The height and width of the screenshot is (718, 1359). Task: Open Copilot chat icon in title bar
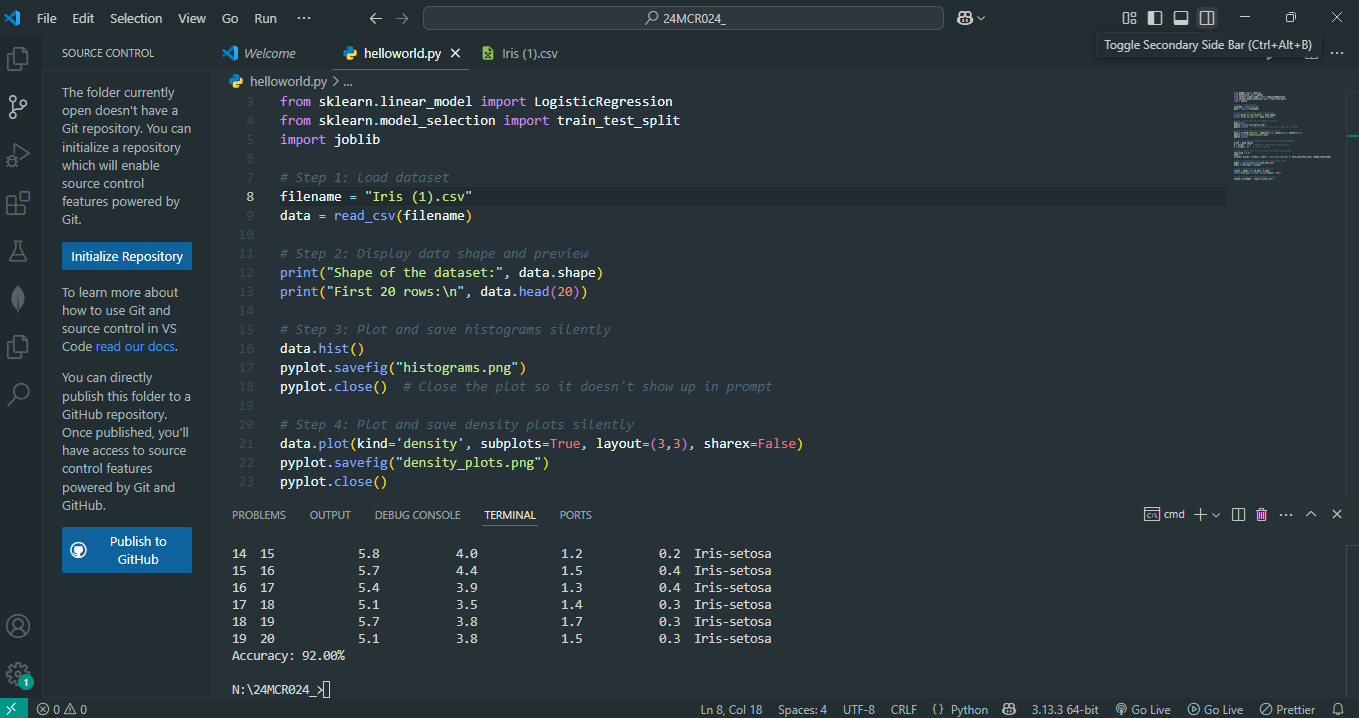click(965, 18)
